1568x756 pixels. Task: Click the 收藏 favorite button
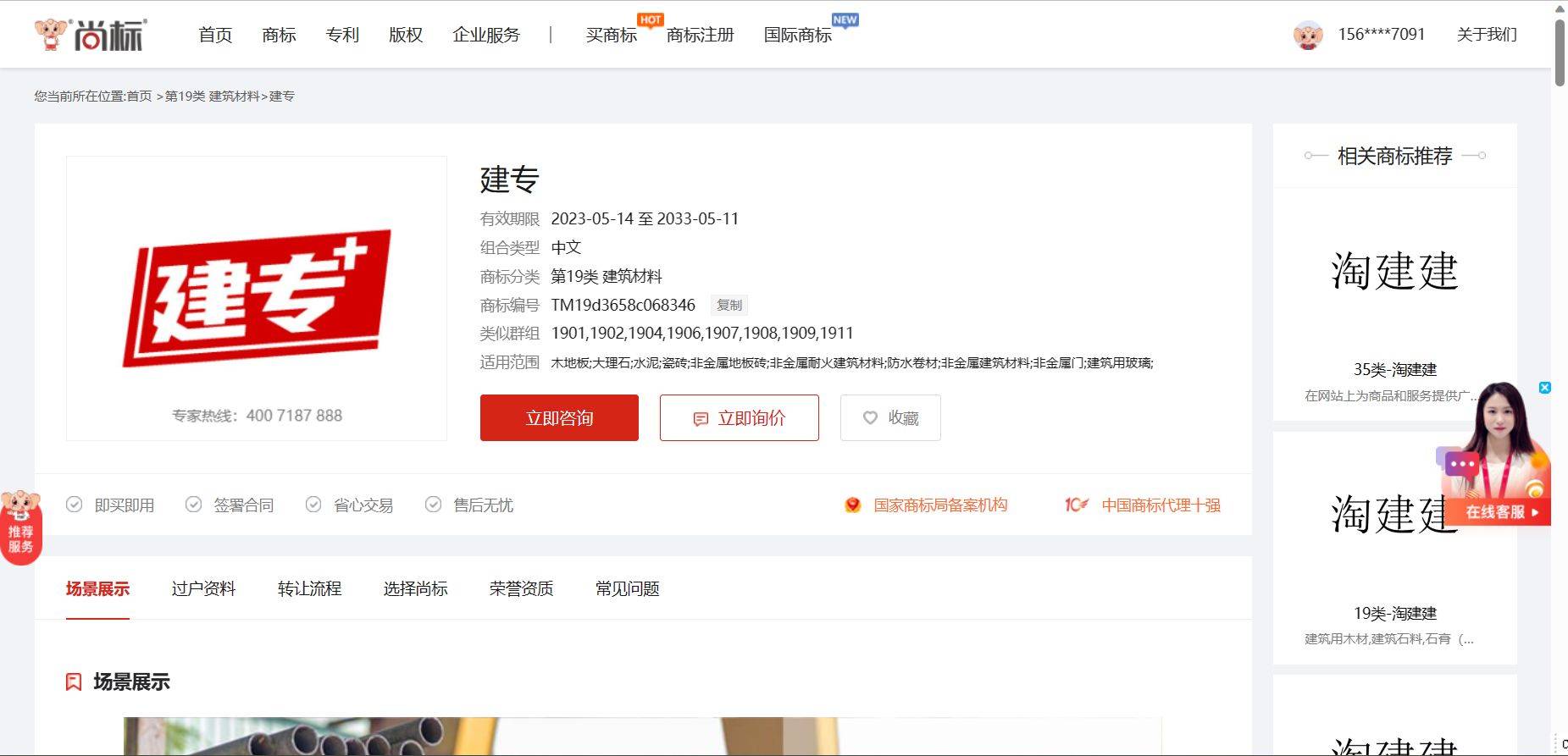890,417
